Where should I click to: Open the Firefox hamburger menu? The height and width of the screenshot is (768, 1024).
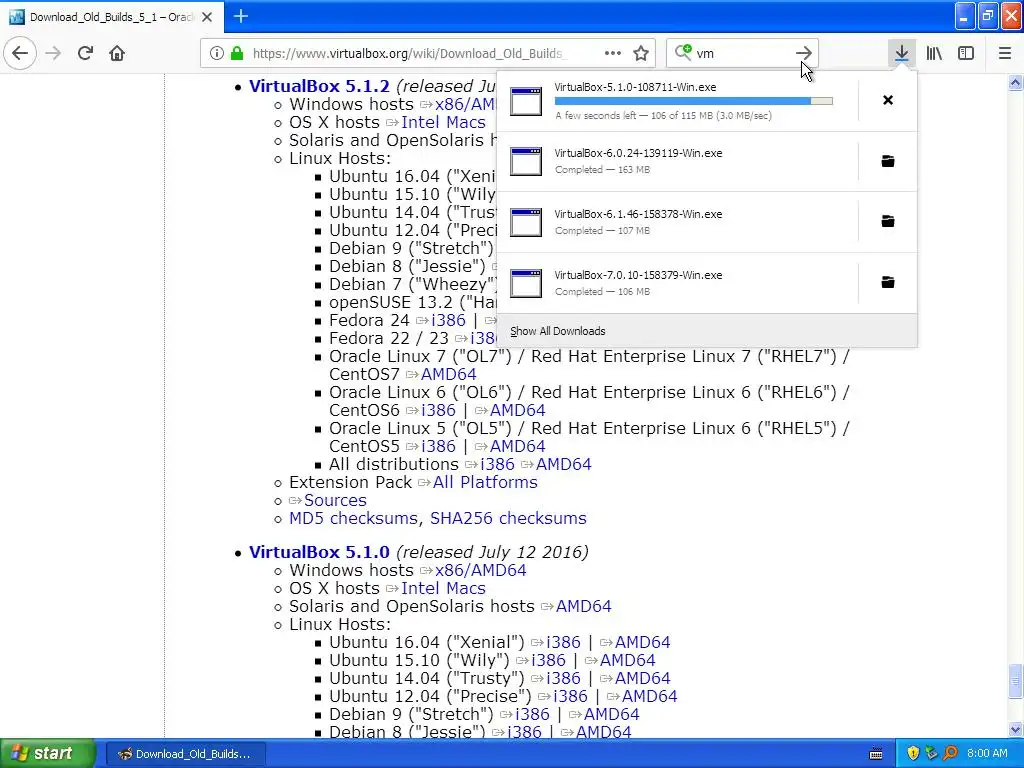pyautogui.click(x=1005, y=53)
